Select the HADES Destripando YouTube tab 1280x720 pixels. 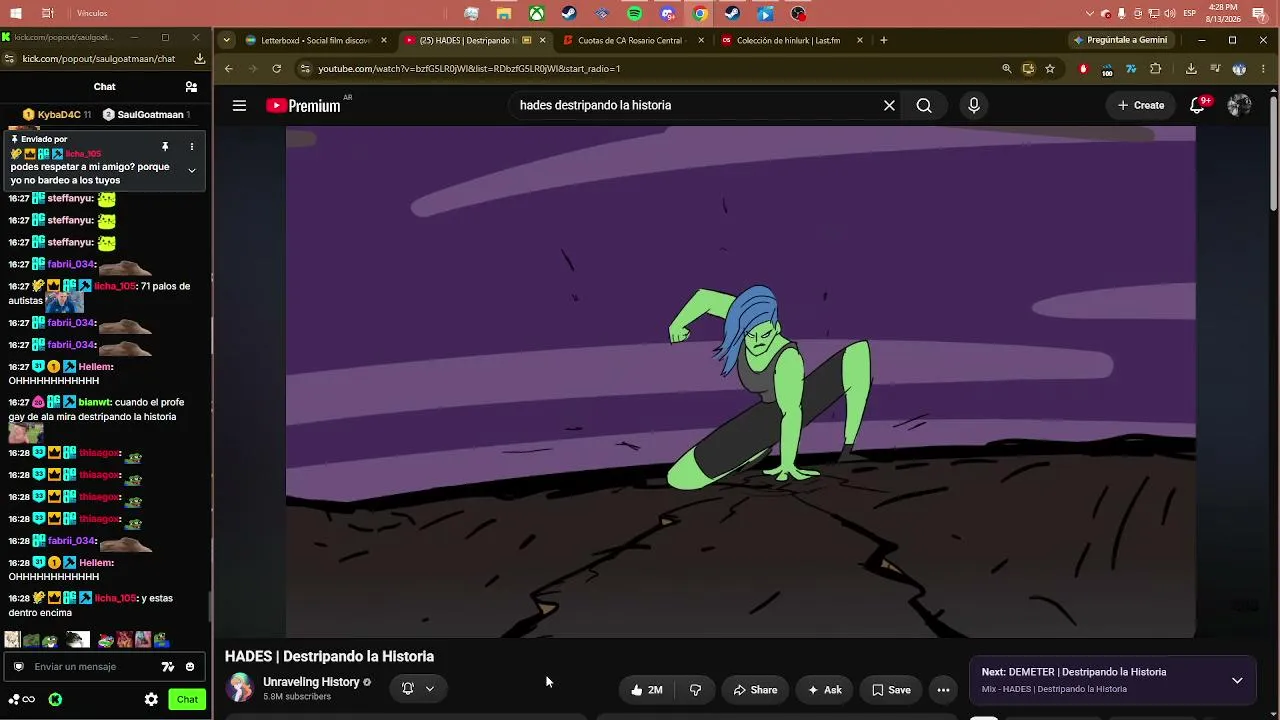[x=474, y=41]
